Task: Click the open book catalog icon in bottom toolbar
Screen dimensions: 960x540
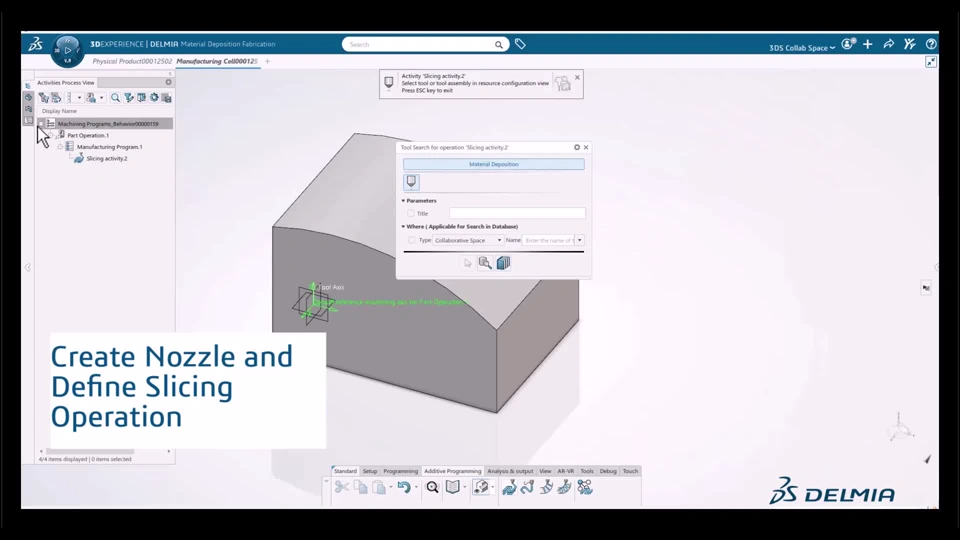Action: tap(452, 487)
